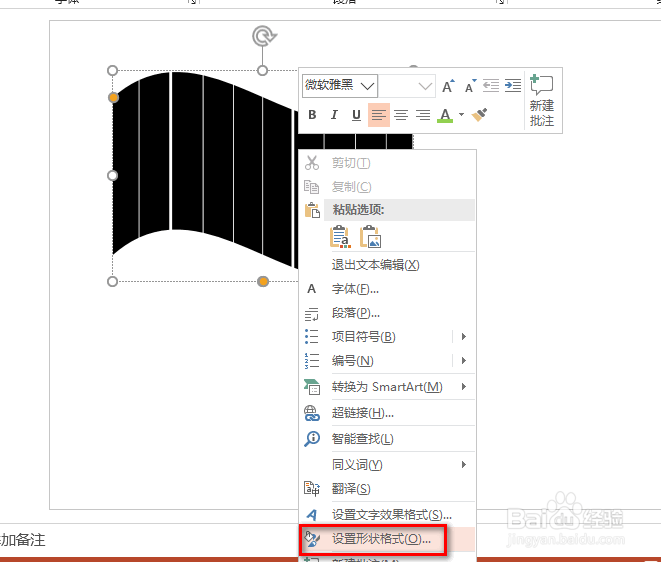Expand 转换为 SmartArt submenu arrow
661x562 pixels.
[464, 387]
